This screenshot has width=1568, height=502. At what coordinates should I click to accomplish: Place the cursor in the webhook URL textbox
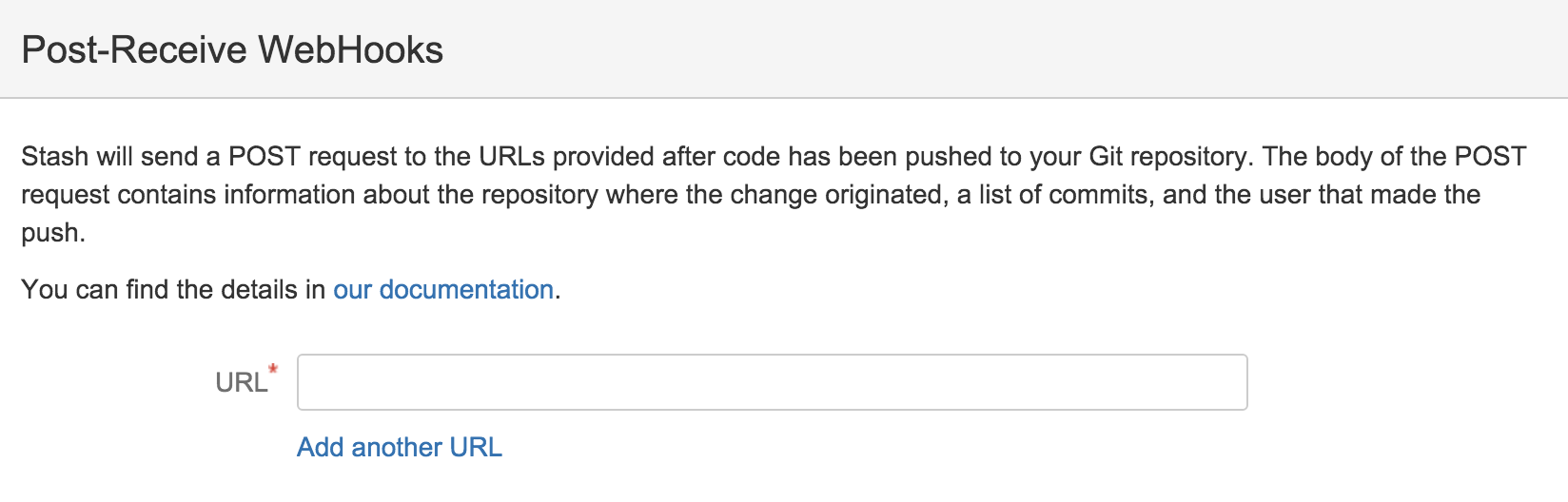pyautogui.click(x=773, y=382)
